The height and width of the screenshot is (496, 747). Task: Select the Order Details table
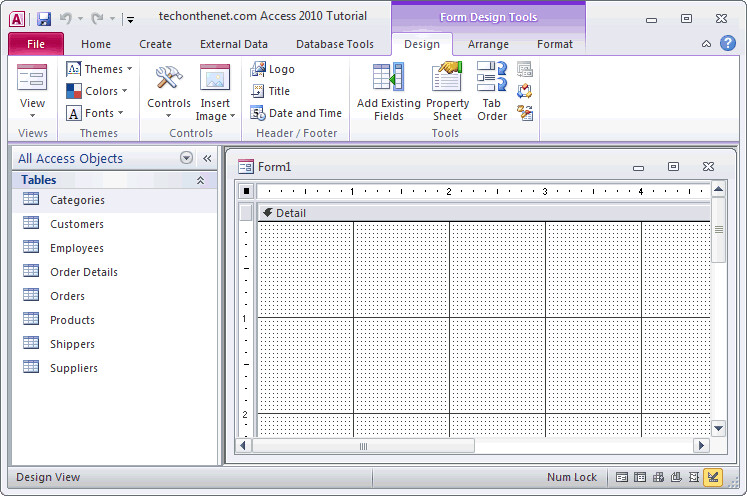(114, 272)
